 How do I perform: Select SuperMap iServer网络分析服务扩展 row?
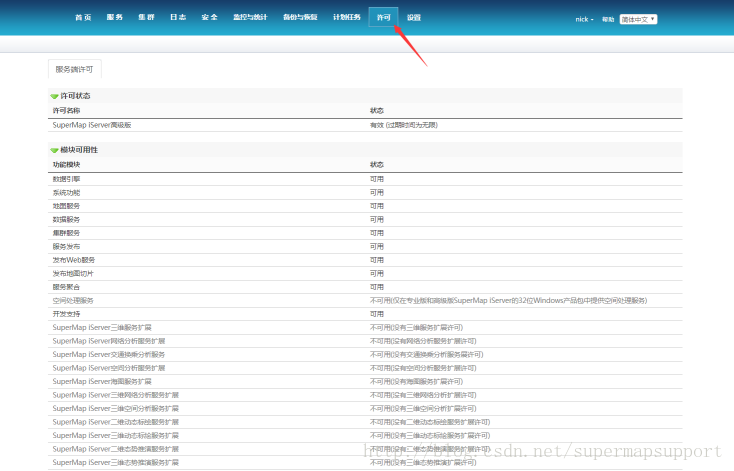point(365,341)
